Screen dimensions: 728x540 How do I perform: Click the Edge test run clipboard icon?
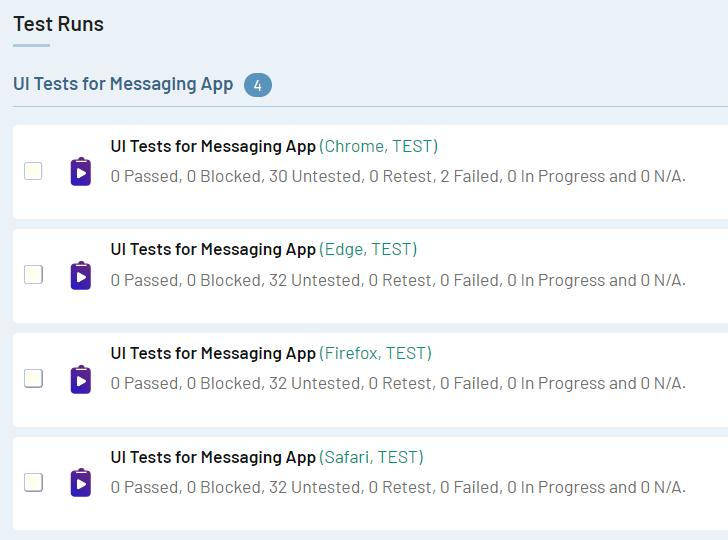tap(81, 275)
